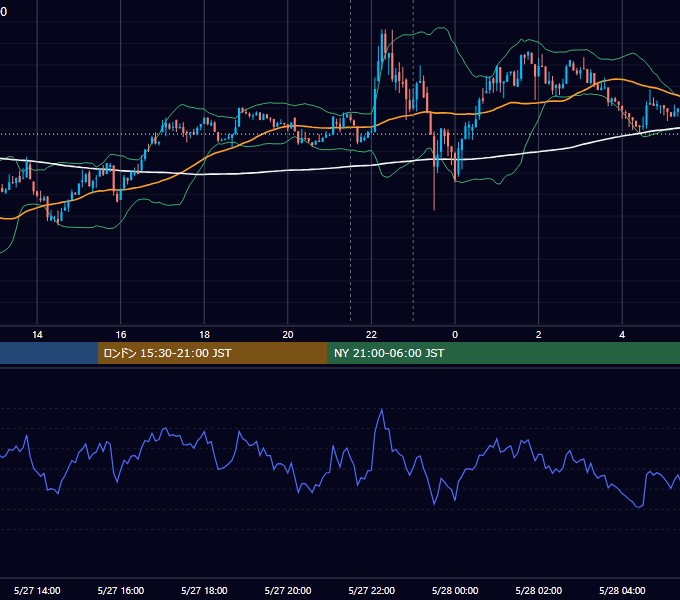The height and width of the screenshot is (600, 680).
Task: Click the 5/28 02:00 date label
Action: tap(539, 590)
